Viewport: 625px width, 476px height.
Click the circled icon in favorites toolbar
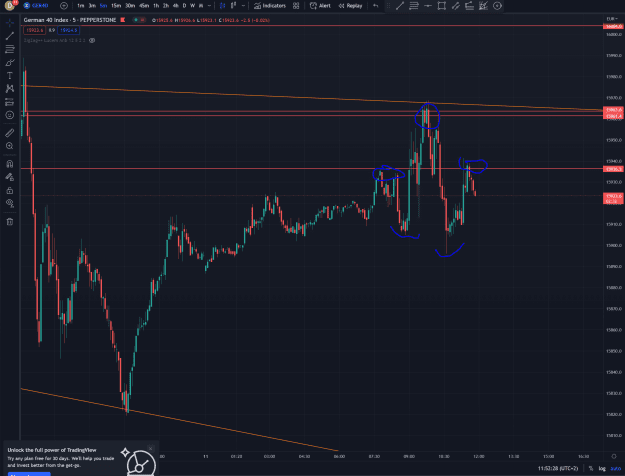[x=497, y=6]
